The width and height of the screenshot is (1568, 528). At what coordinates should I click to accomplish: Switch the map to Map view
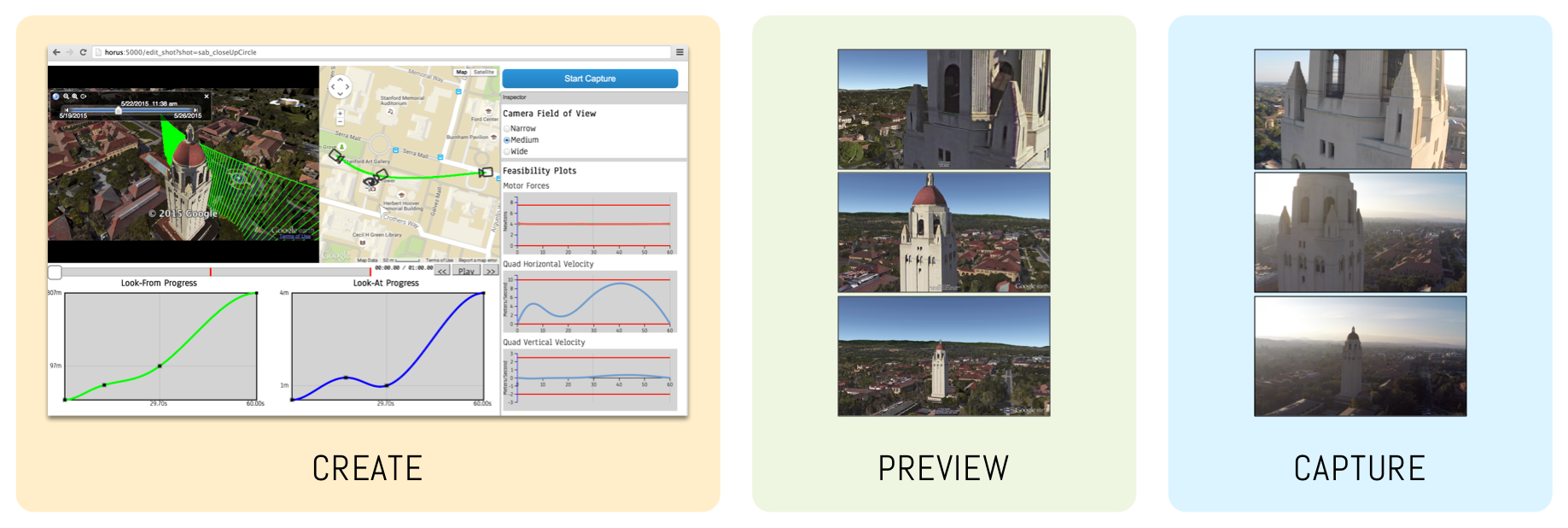(462, 73)
